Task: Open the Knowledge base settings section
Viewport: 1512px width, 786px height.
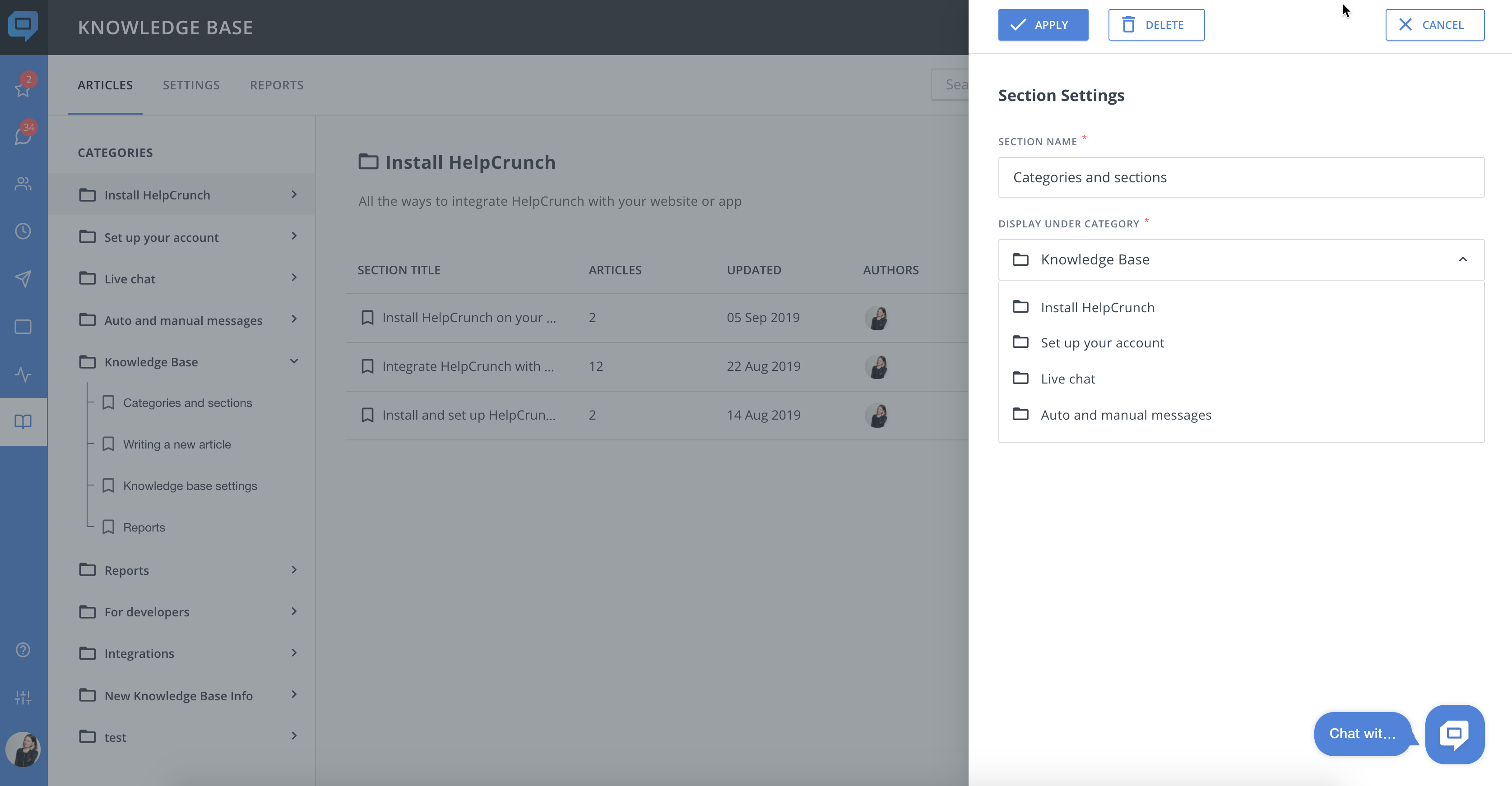Action: pyautogui.click(x=190, y=485)
